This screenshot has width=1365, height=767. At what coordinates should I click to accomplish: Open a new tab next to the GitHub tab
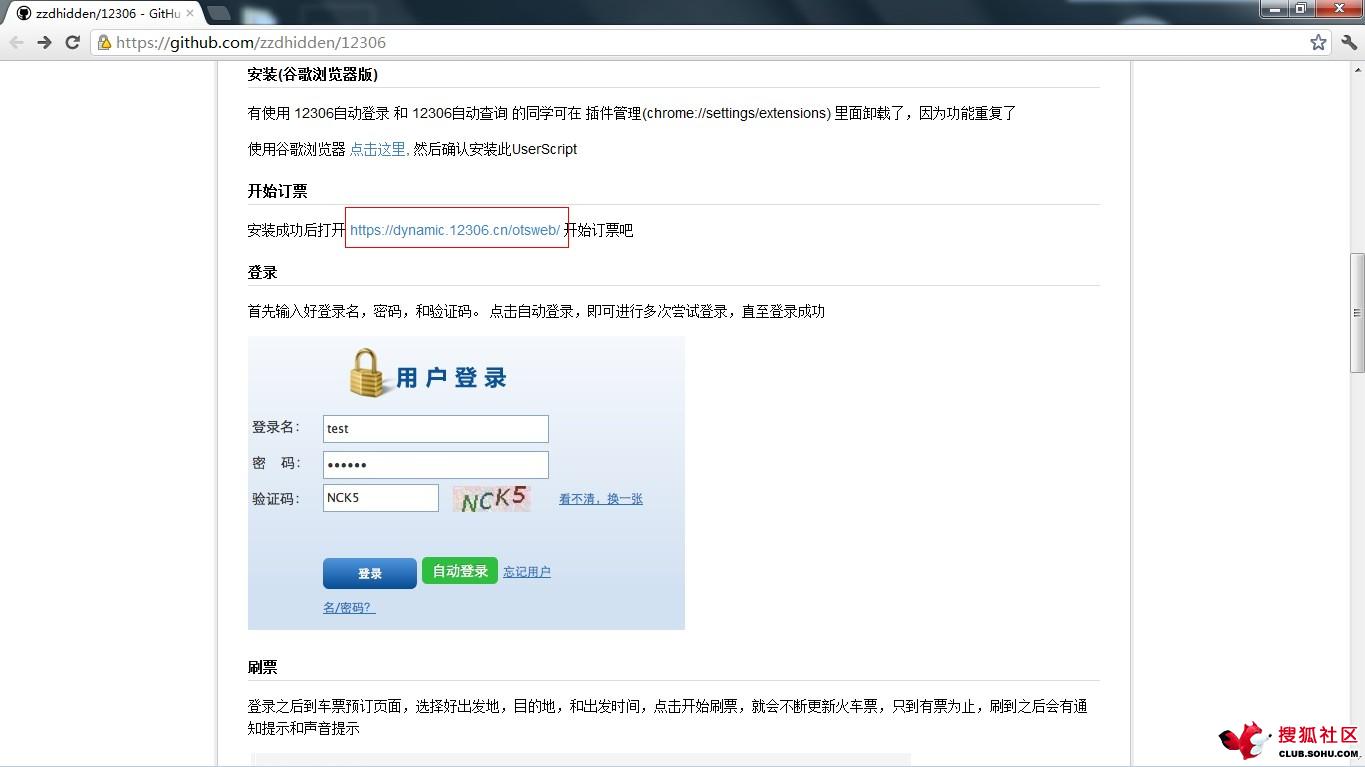tap(218, 13)
